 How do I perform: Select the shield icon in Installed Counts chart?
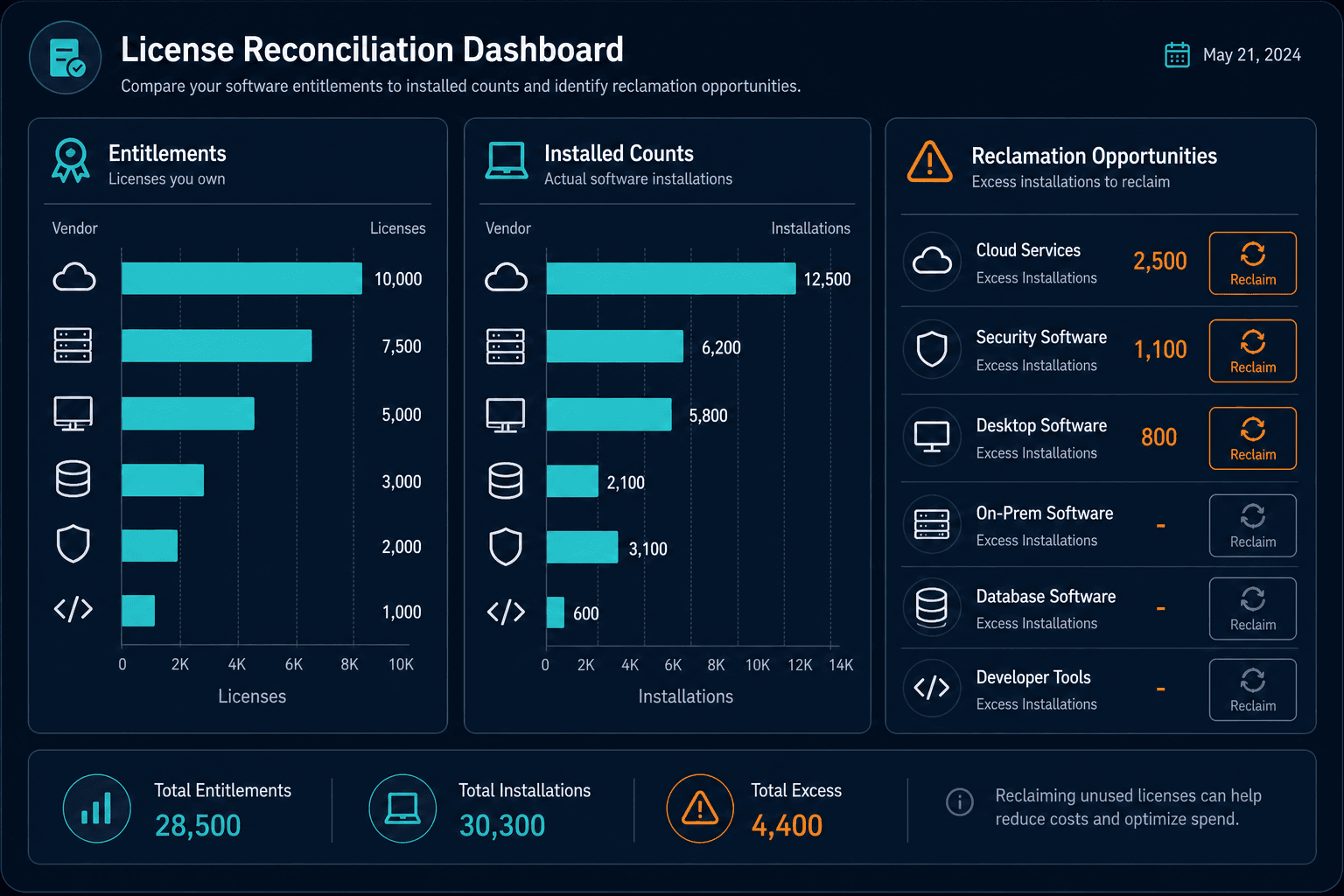[506, 547]
